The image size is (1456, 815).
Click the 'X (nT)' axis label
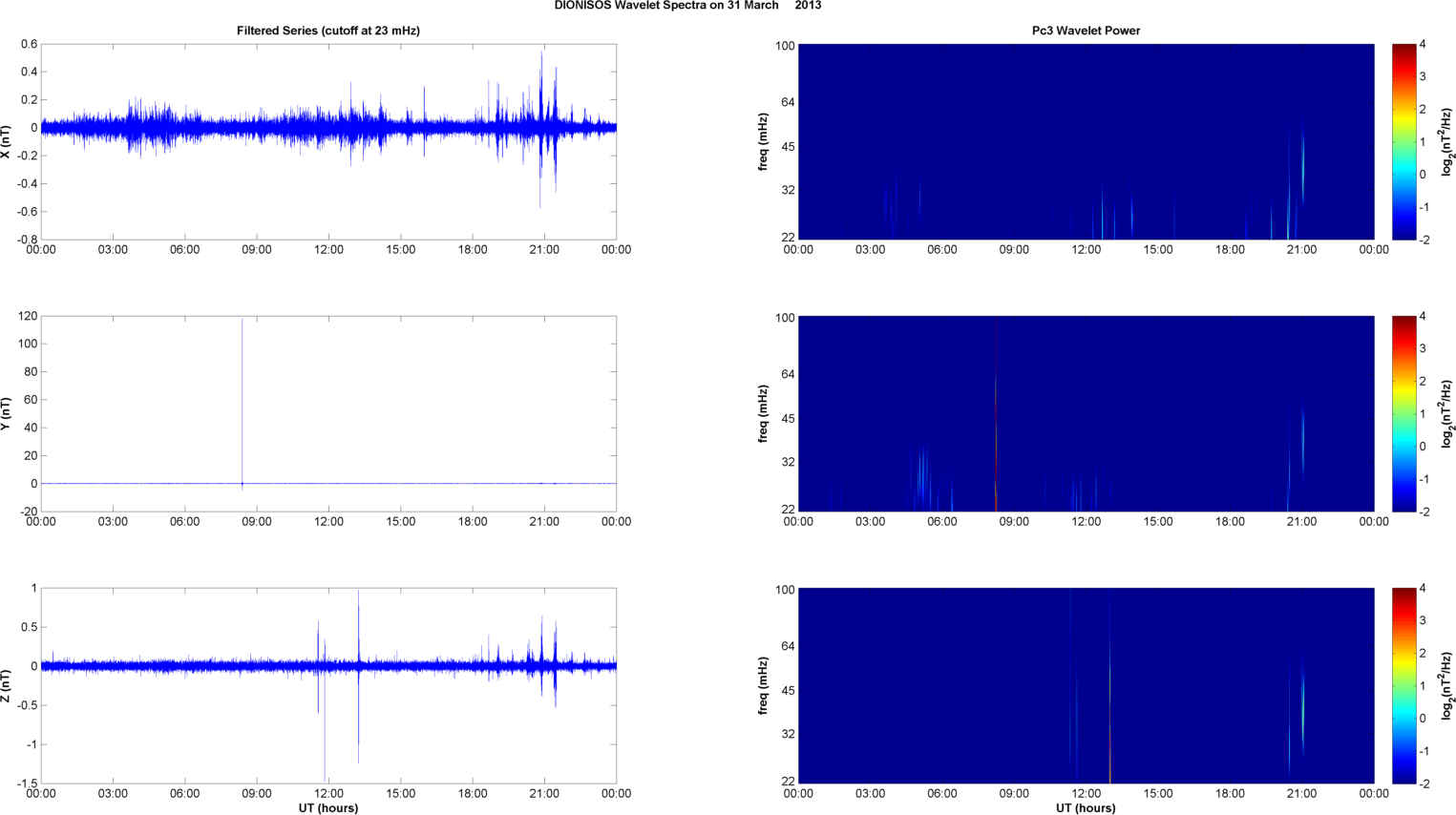pos(7,141)
